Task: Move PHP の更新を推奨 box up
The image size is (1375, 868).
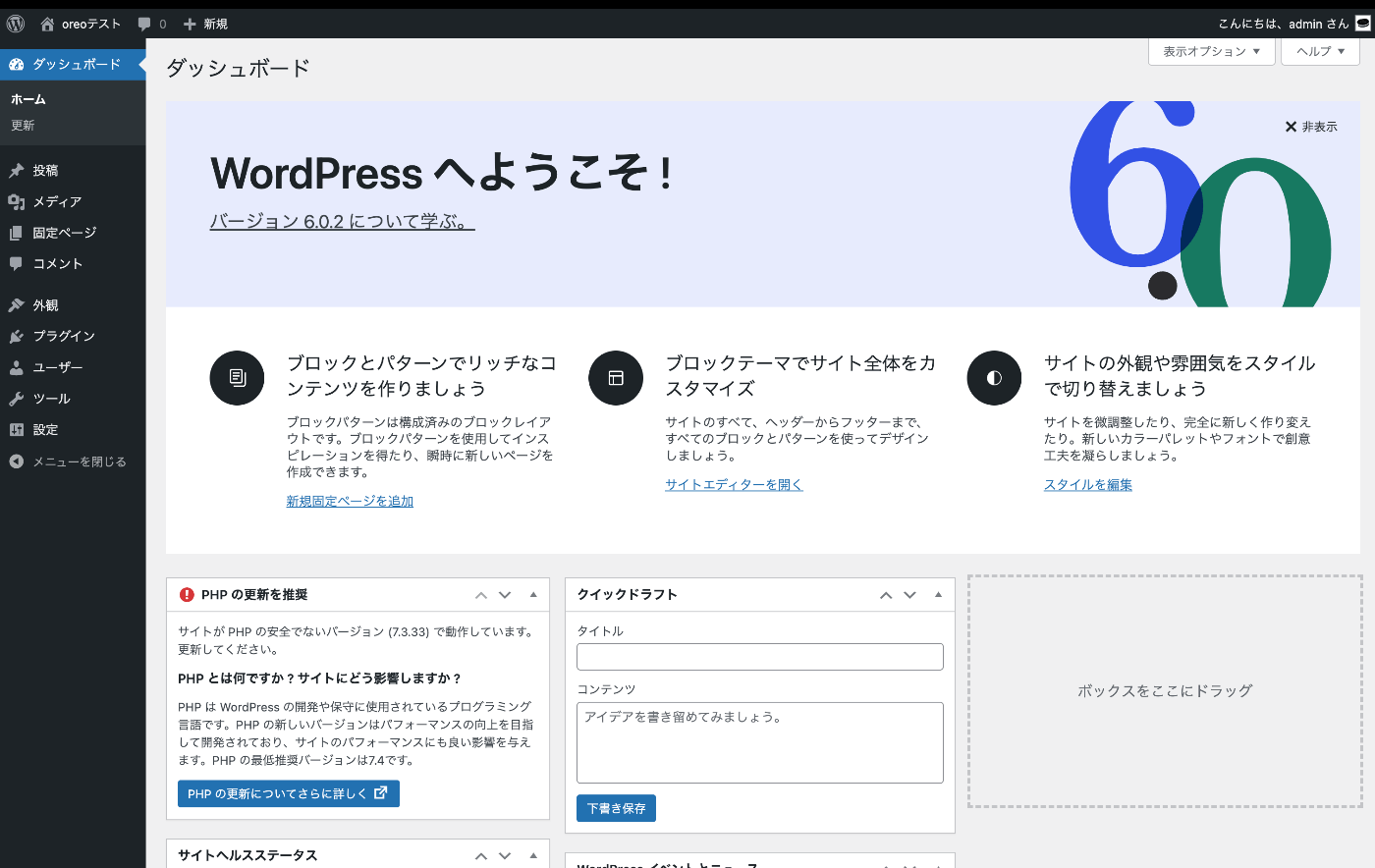Action: [481, 595]
